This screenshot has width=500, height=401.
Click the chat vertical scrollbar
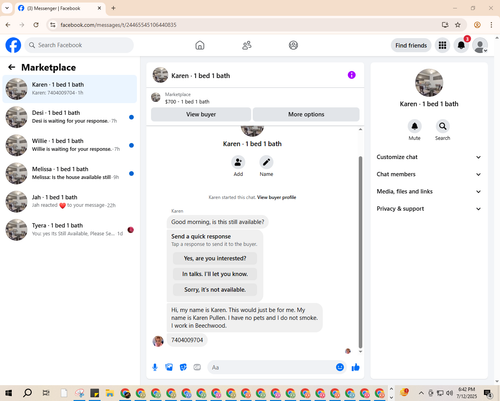pos(360,252)
